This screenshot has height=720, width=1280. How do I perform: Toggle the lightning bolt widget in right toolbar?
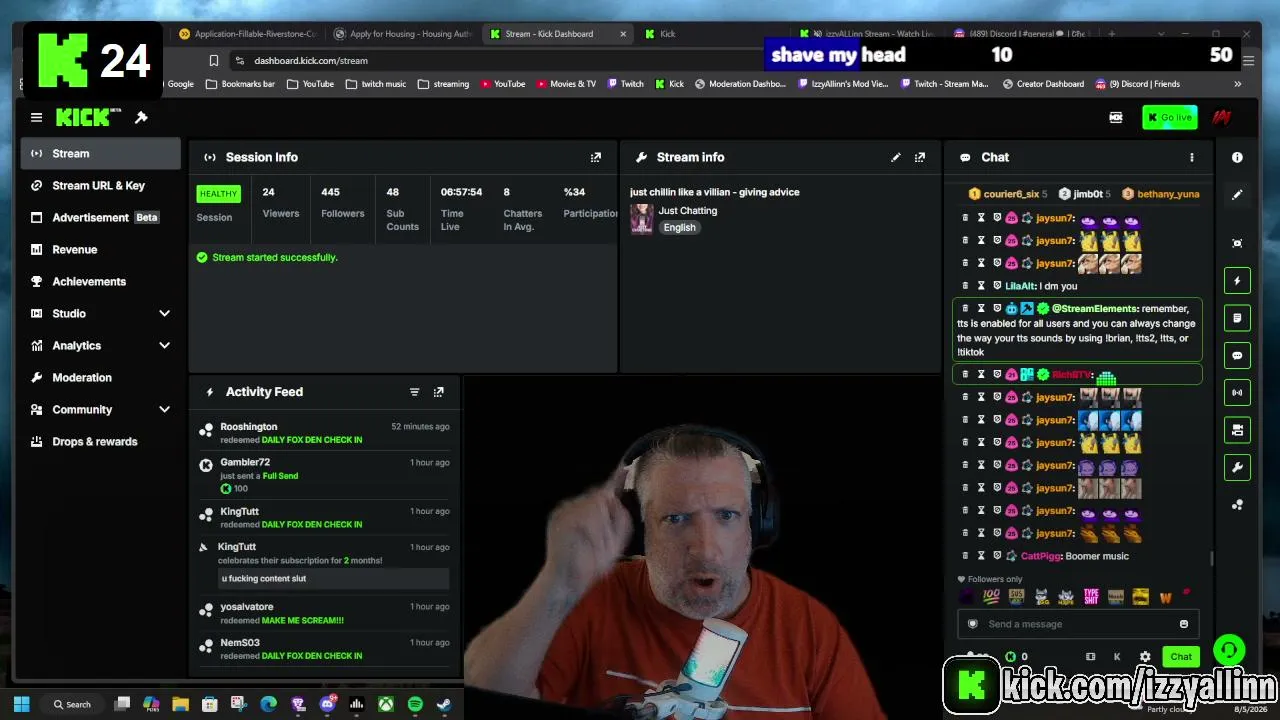(x=1237, y=281)
